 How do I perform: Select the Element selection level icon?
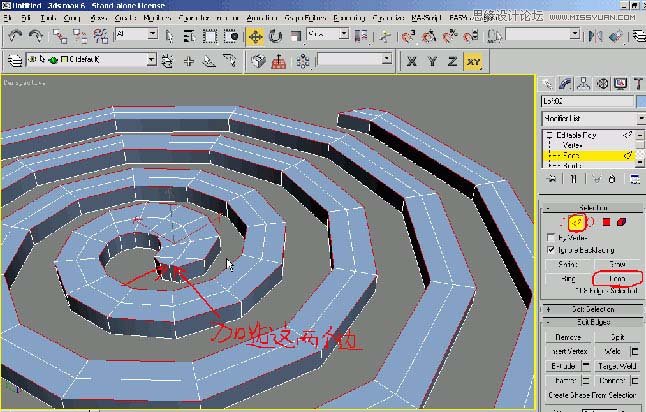pos(622,222)
